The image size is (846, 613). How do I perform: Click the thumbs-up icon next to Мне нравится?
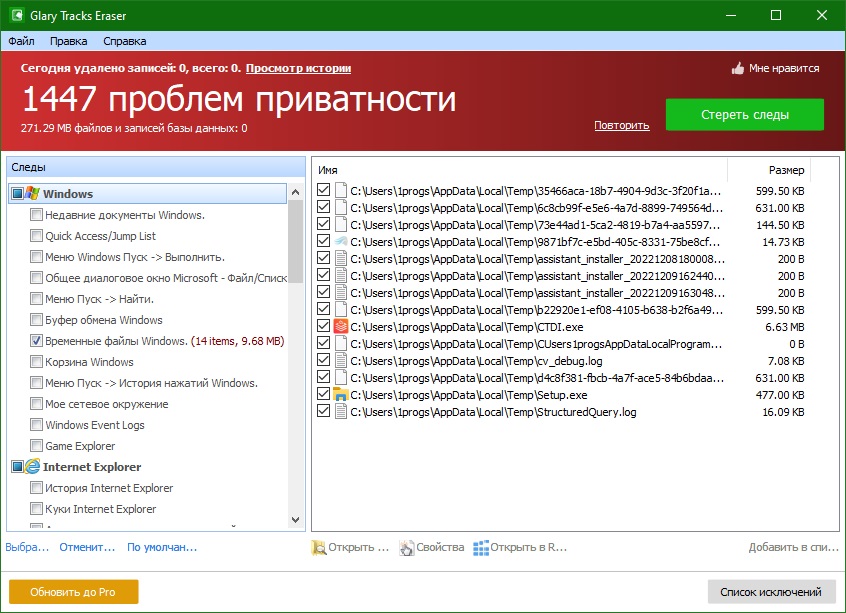point(738,69)
